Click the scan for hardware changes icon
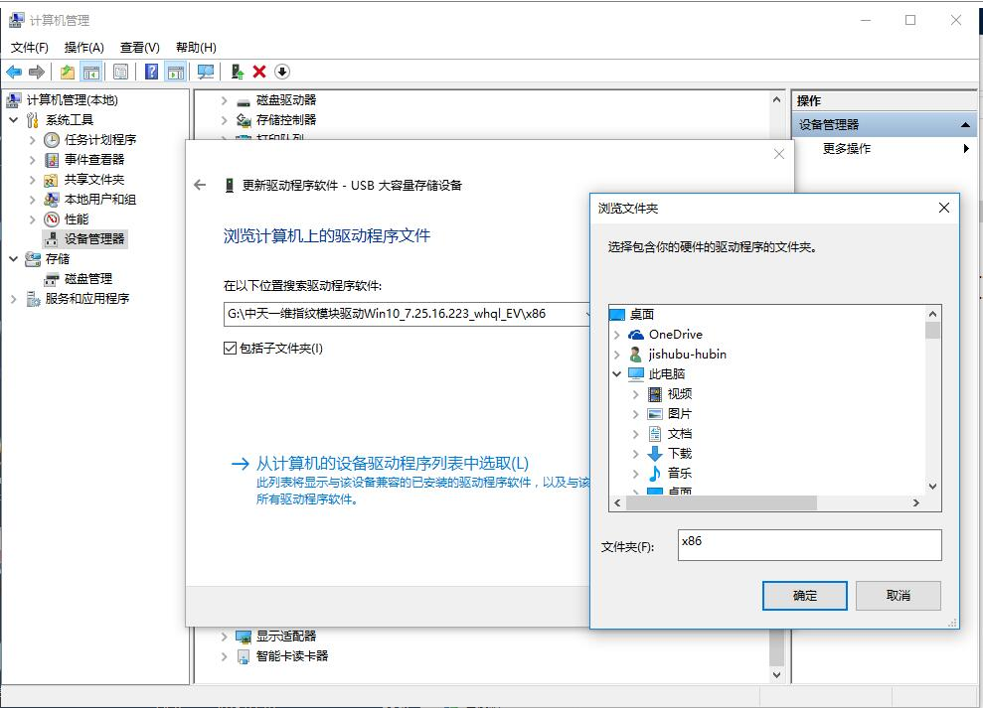 pyautogui.click(x=206, y=72)
